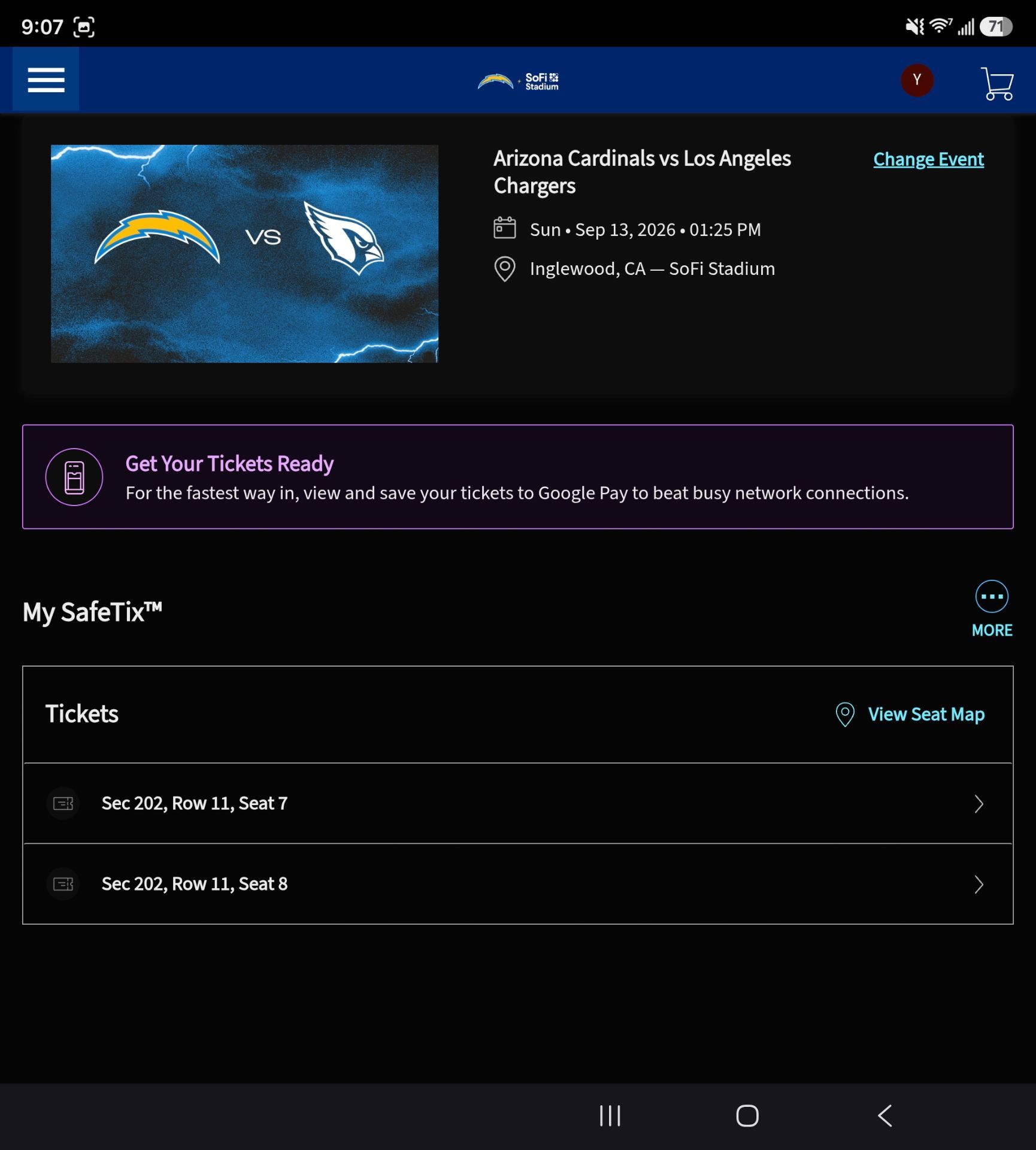Open the MORE options button
1036x1150 pixels.
(992, 609)
